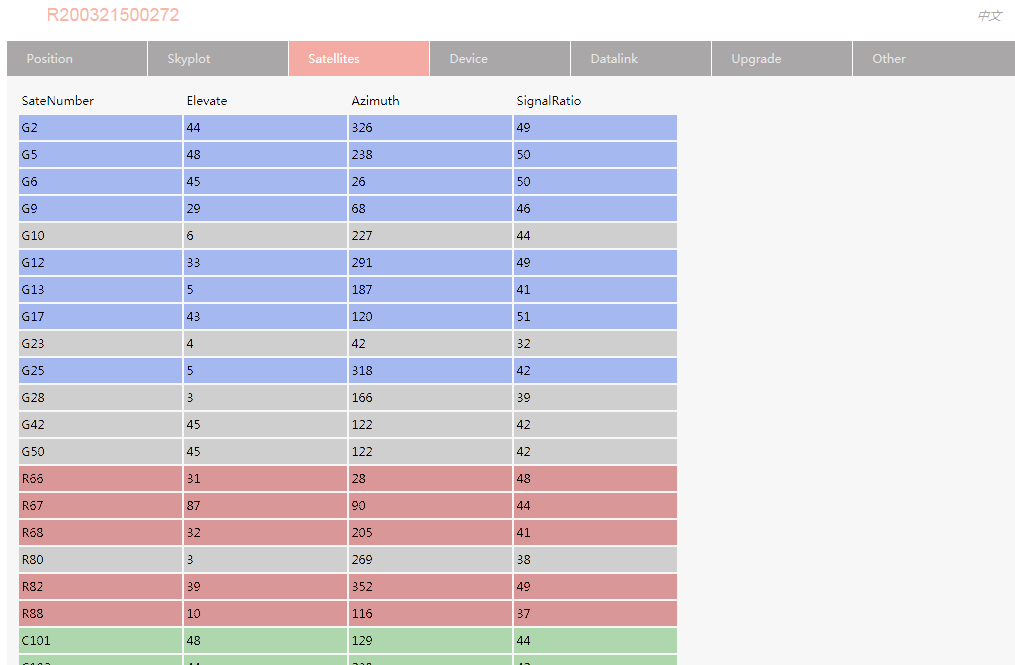This screenshot has height=665, width=1015.
Task: Select the R68 satellite cell
Action: click(100, 532)
